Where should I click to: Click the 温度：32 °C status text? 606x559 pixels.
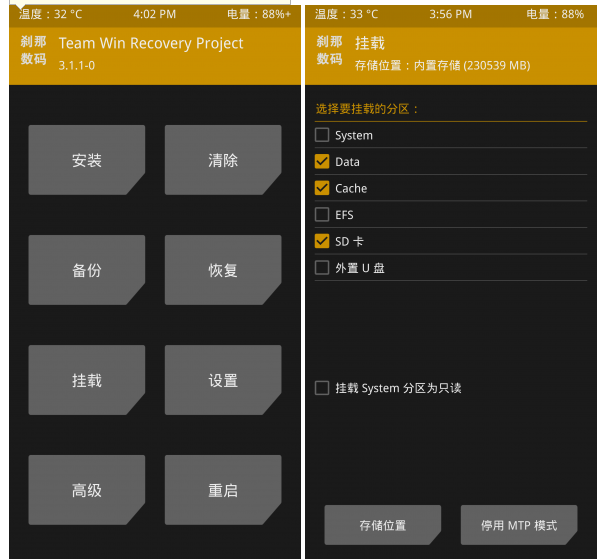pyautogui.click(x=50, y=14)
